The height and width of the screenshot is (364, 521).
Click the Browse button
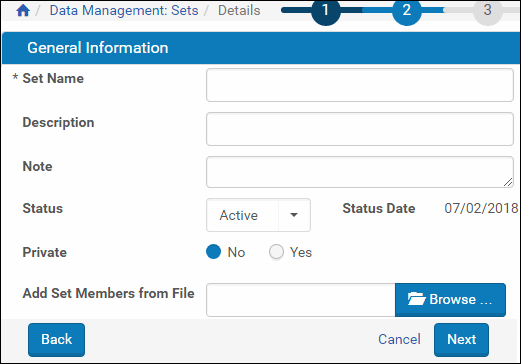click(450, 300)
